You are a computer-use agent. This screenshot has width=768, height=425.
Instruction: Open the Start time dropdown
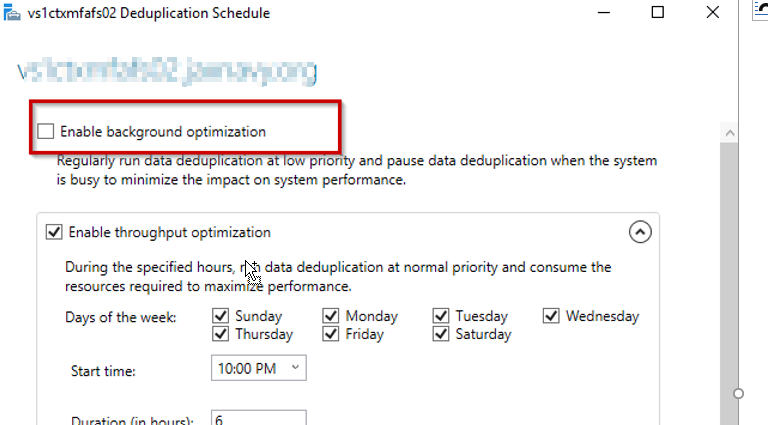259,368
